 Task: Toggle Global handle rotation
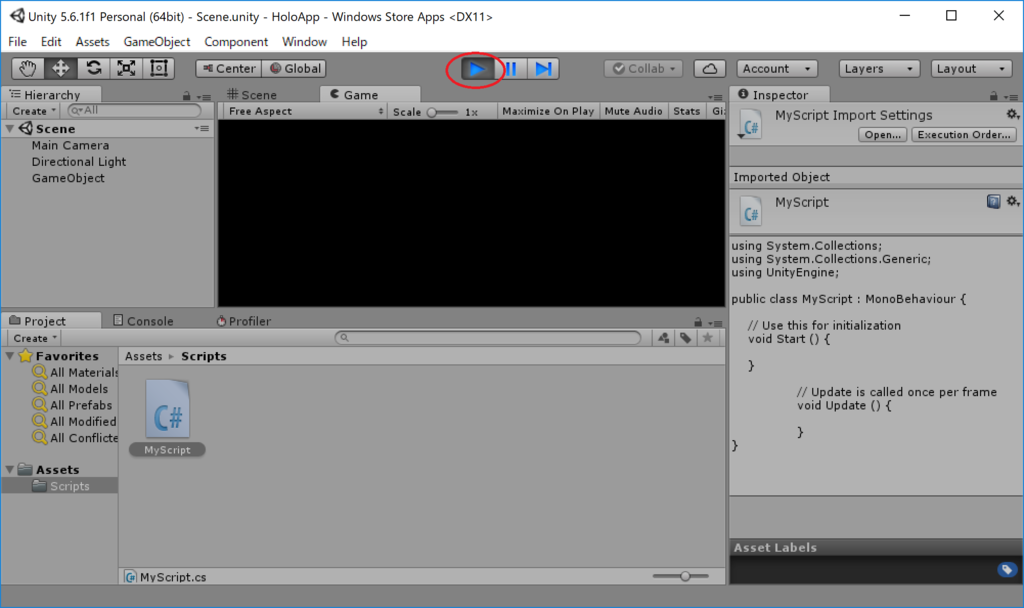[x=295, y=69]
